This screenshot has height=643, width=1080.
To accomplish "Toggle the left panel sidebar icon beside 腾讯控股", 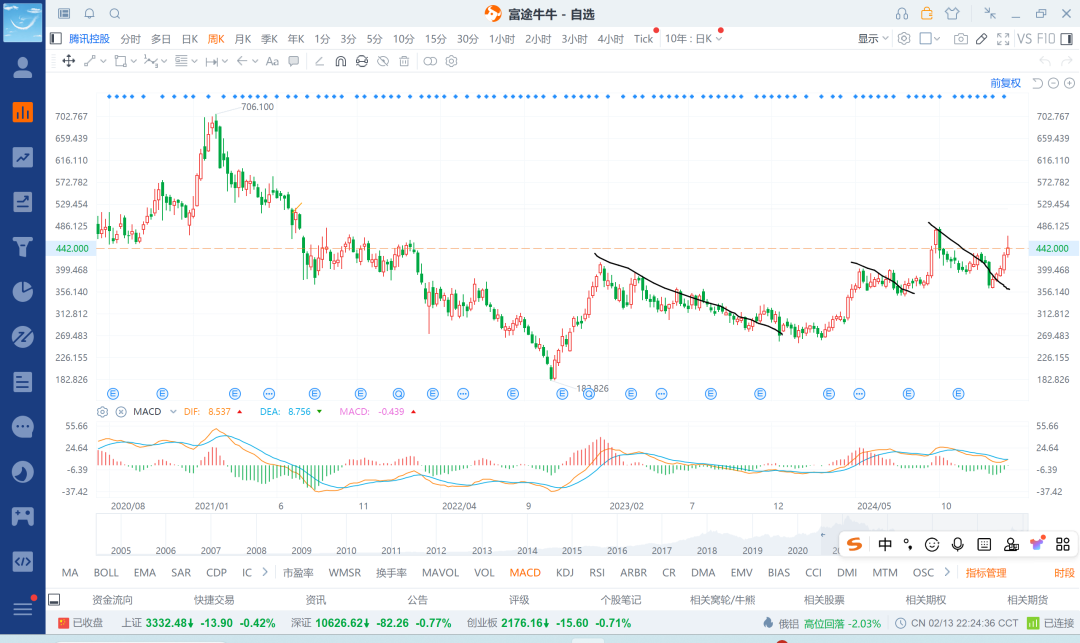I will [x=56, y=39].
